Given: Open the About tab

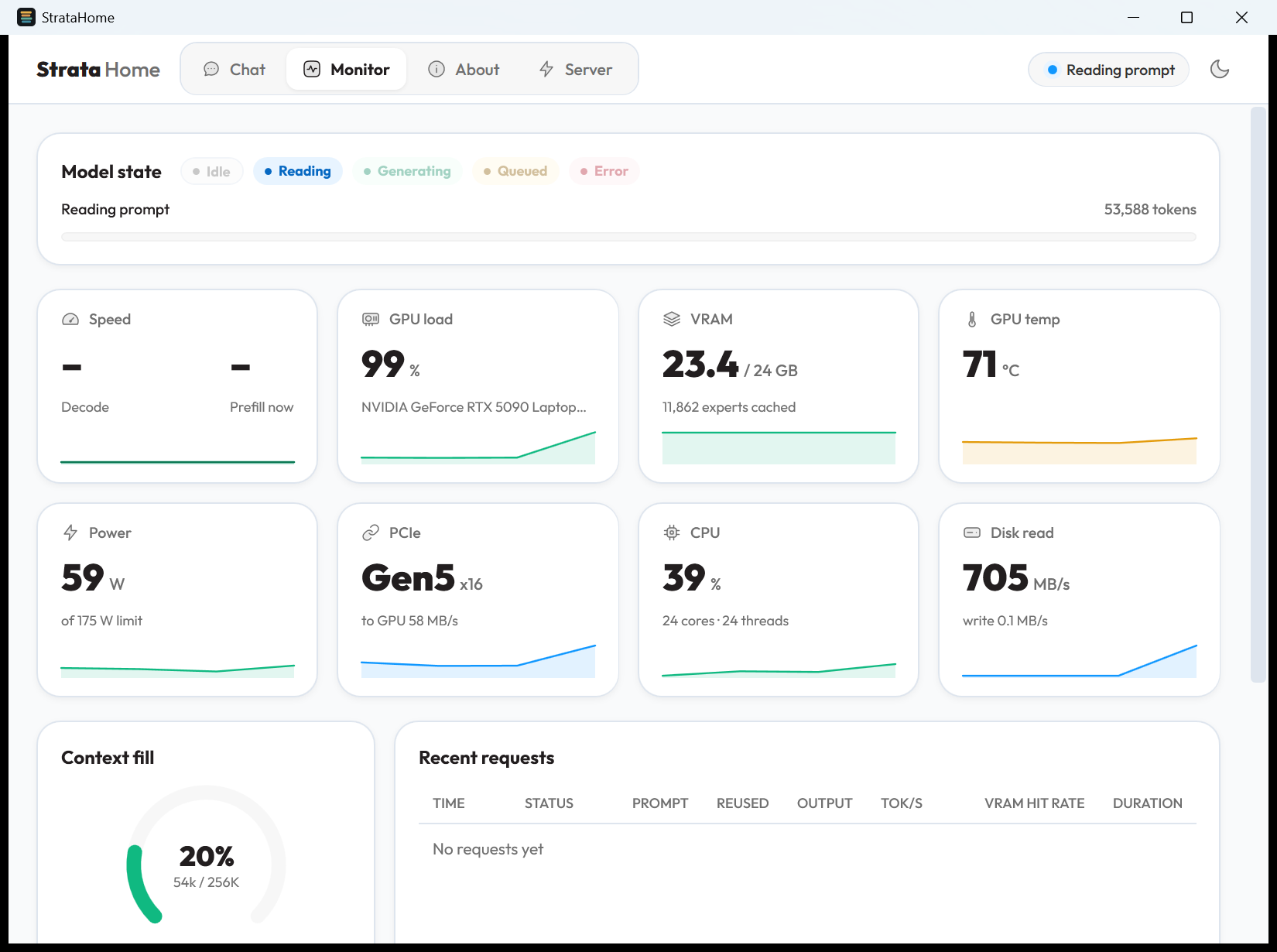Looking at the screenshot, I should click(x=464, y=70).
